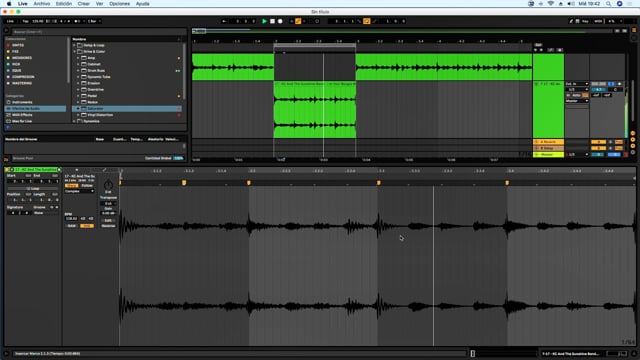Collapse the Drive & Color folder

[x=74, y=52]
